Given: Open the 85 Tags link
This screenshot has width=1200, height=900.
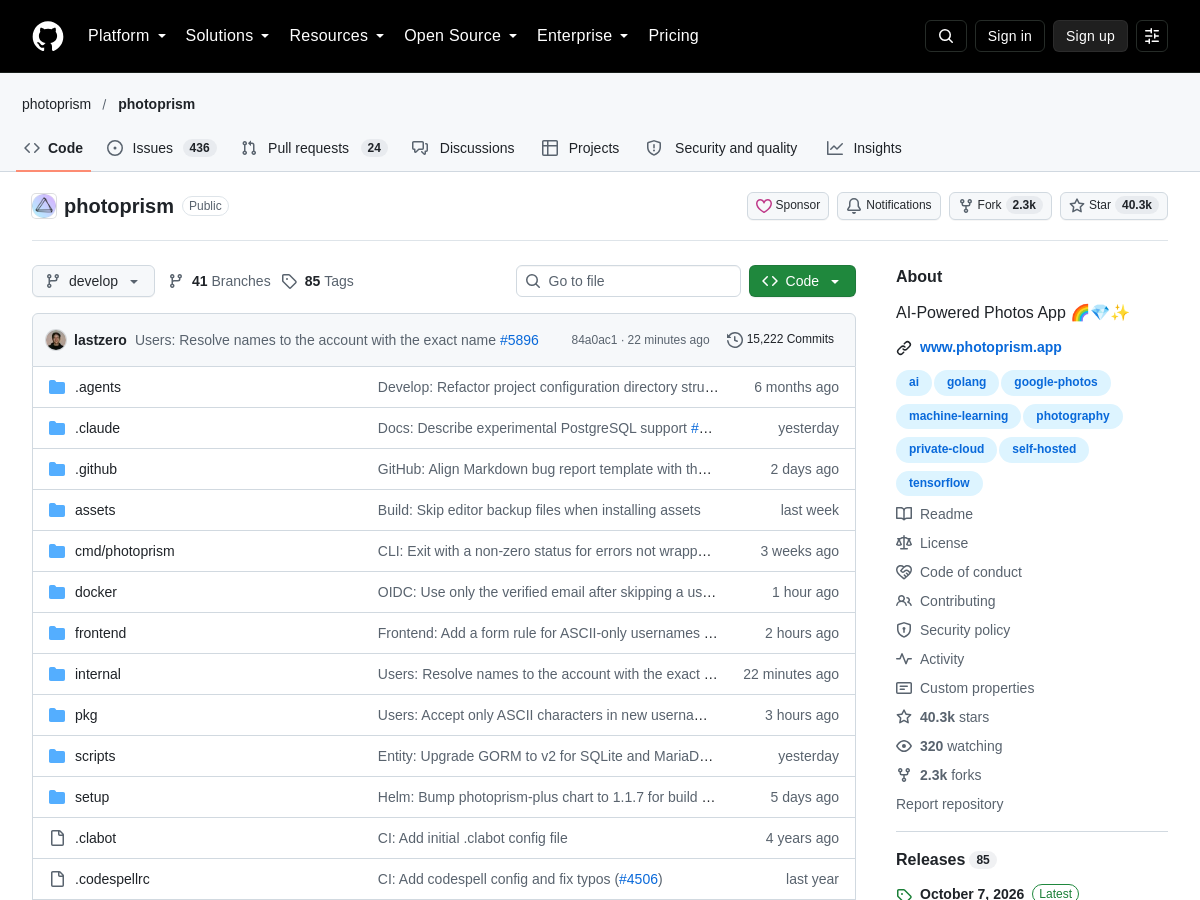Looking at the screenshot, I should pyautogui.click(x=317, y=281).
